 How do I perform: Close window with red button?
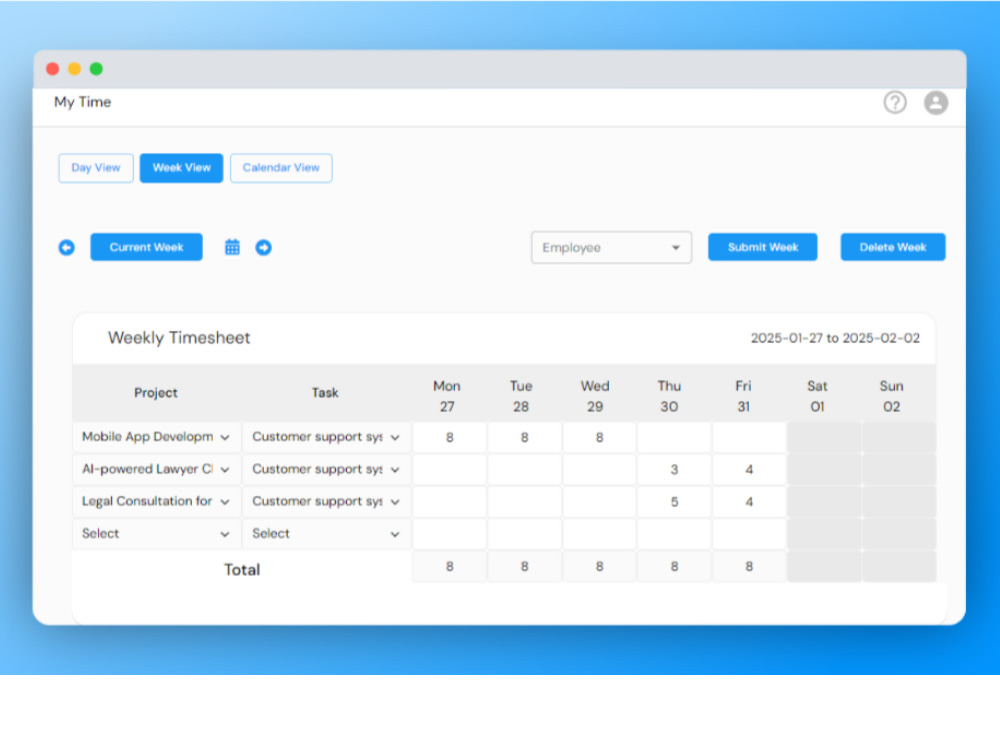(53, 69)
